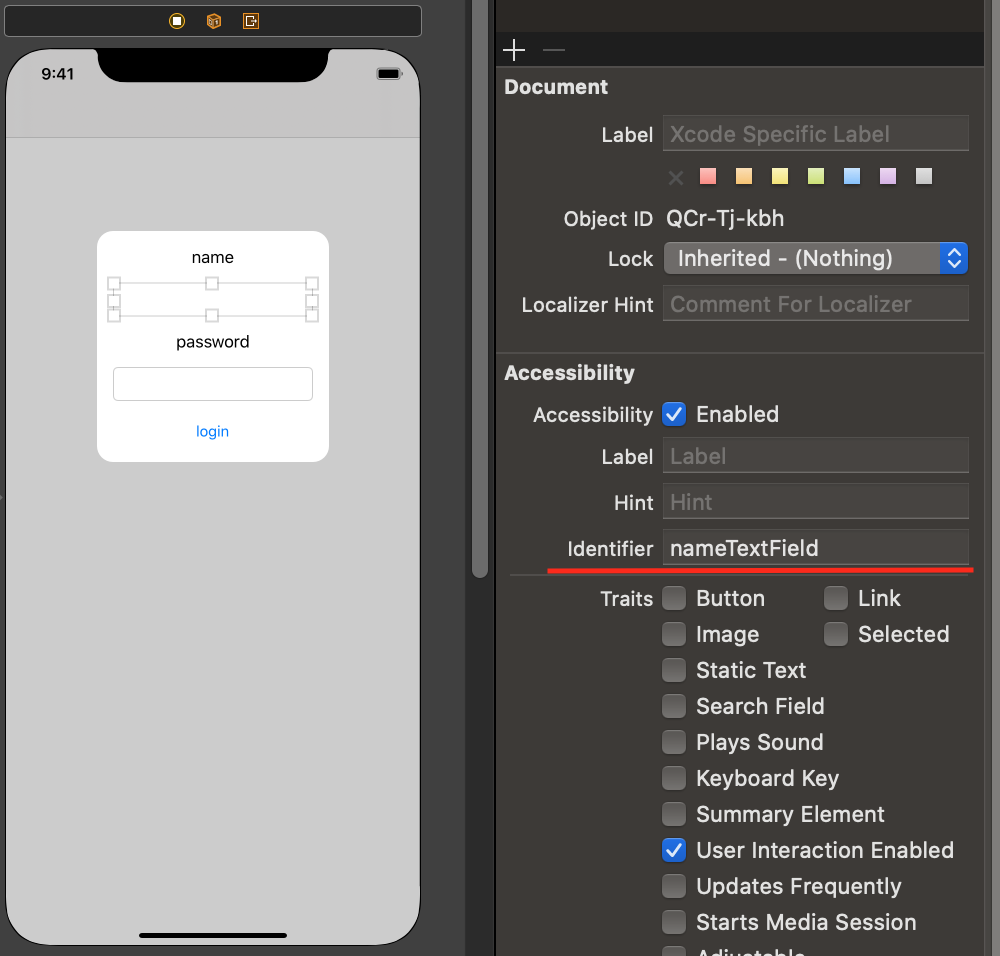Enable the Link trait checkbox

click(x=837, y=598)
